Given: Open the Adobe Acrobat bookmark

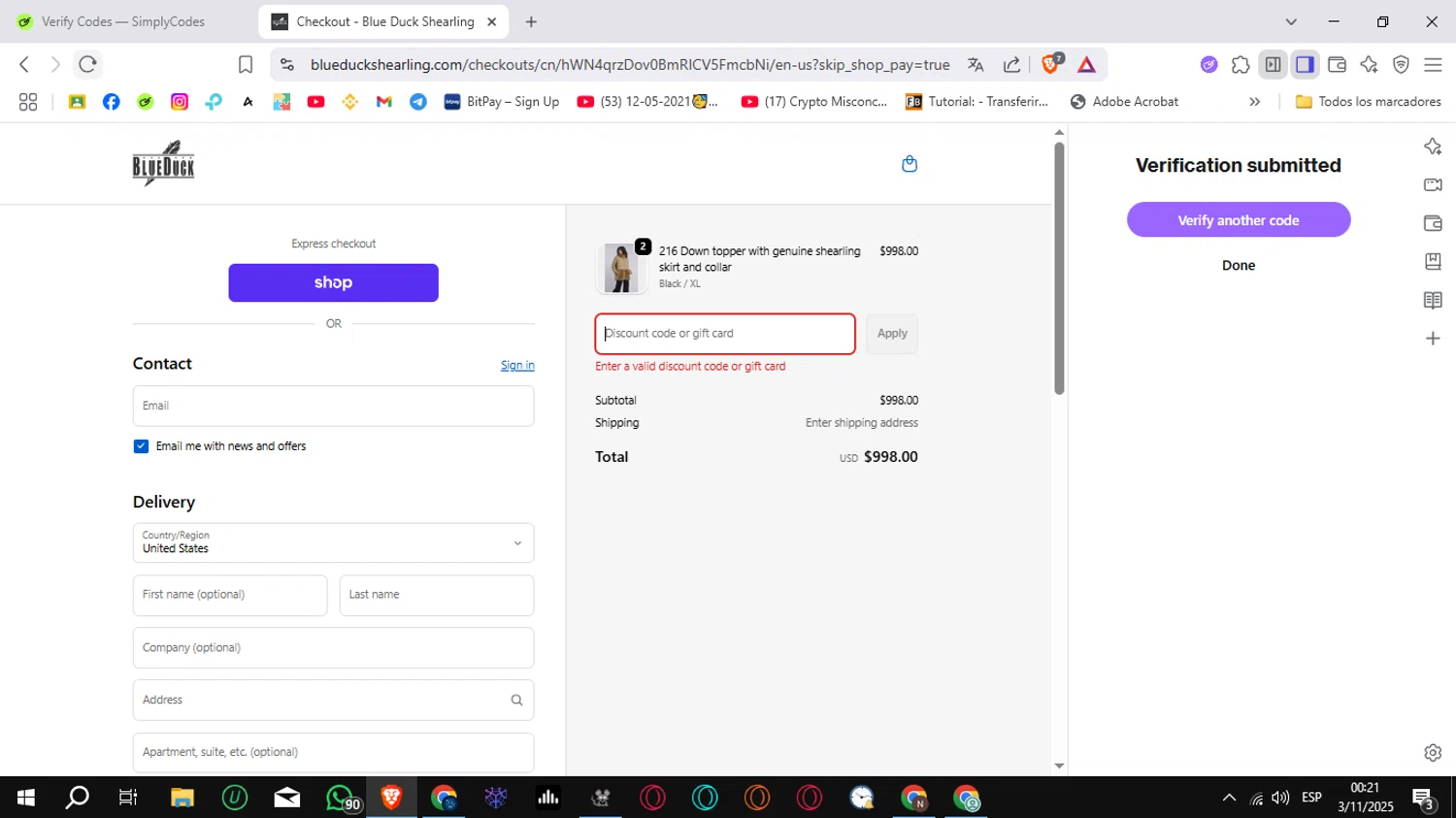Looking at the screenshot, I should point(1124,101).
